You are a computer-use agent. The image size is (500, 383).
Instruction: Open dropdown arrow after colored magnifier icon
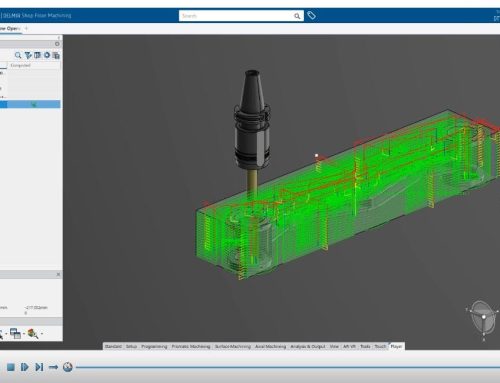[42, 334]
